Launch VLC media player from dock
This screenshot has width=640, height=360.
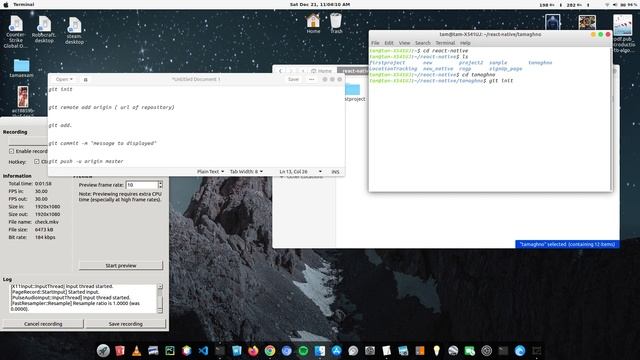(x=136, y=351)
